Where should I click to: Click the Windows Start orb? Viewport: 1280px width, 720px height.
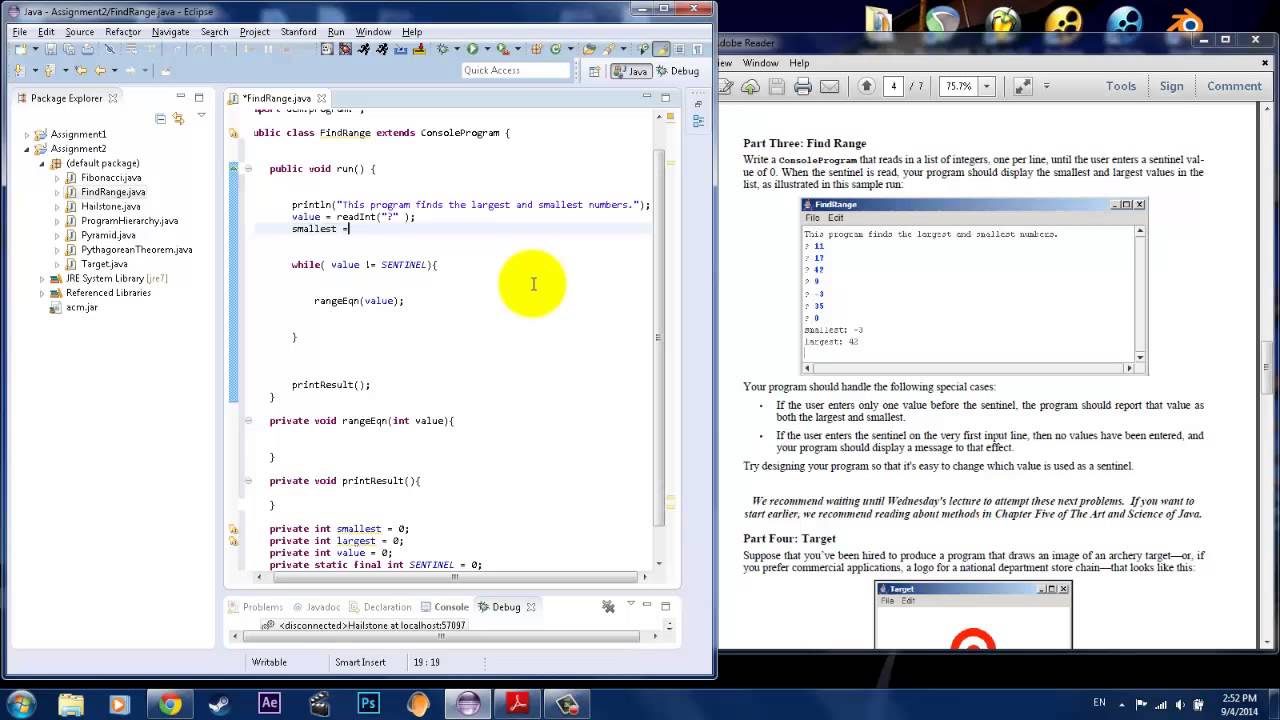tap(21, 703)
